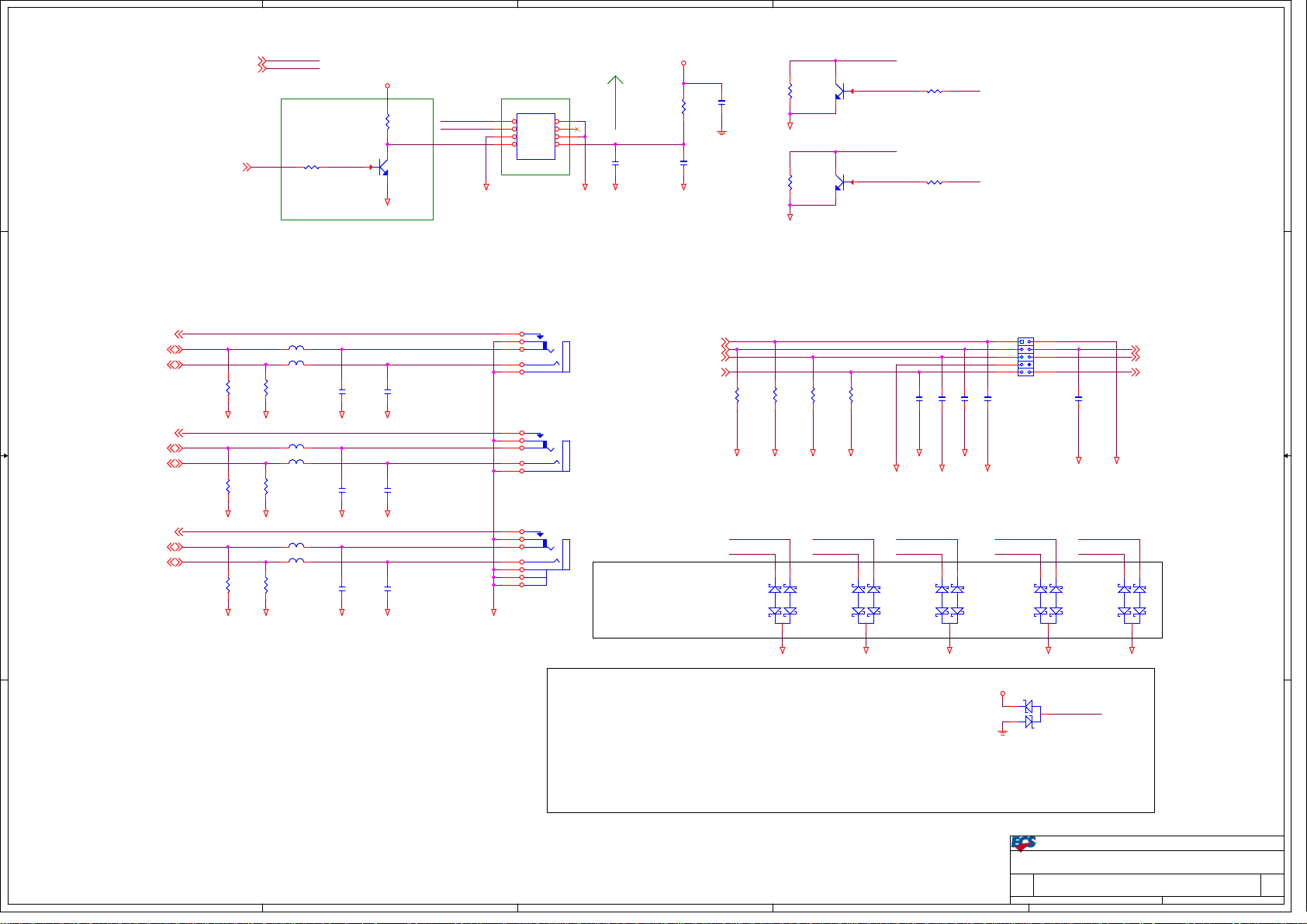Select the lone capacitor right of the header connector
This screenshot has width=1307, height=924.
(1078, 398)
